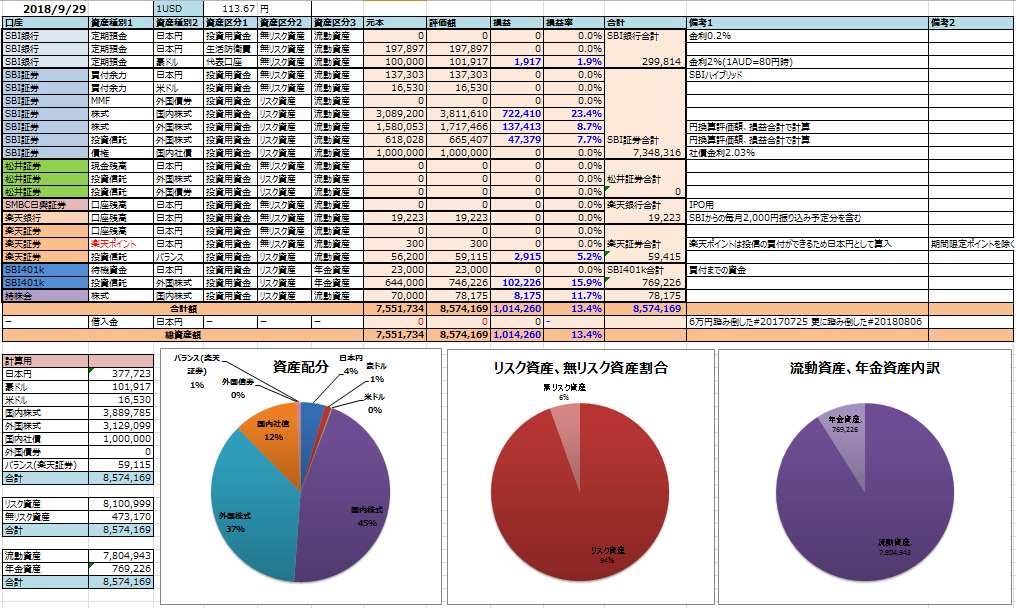Click the SBI証券 total 7,348,316
Image resolution: width=1016 pixels, height=608 pixels.
645,153
